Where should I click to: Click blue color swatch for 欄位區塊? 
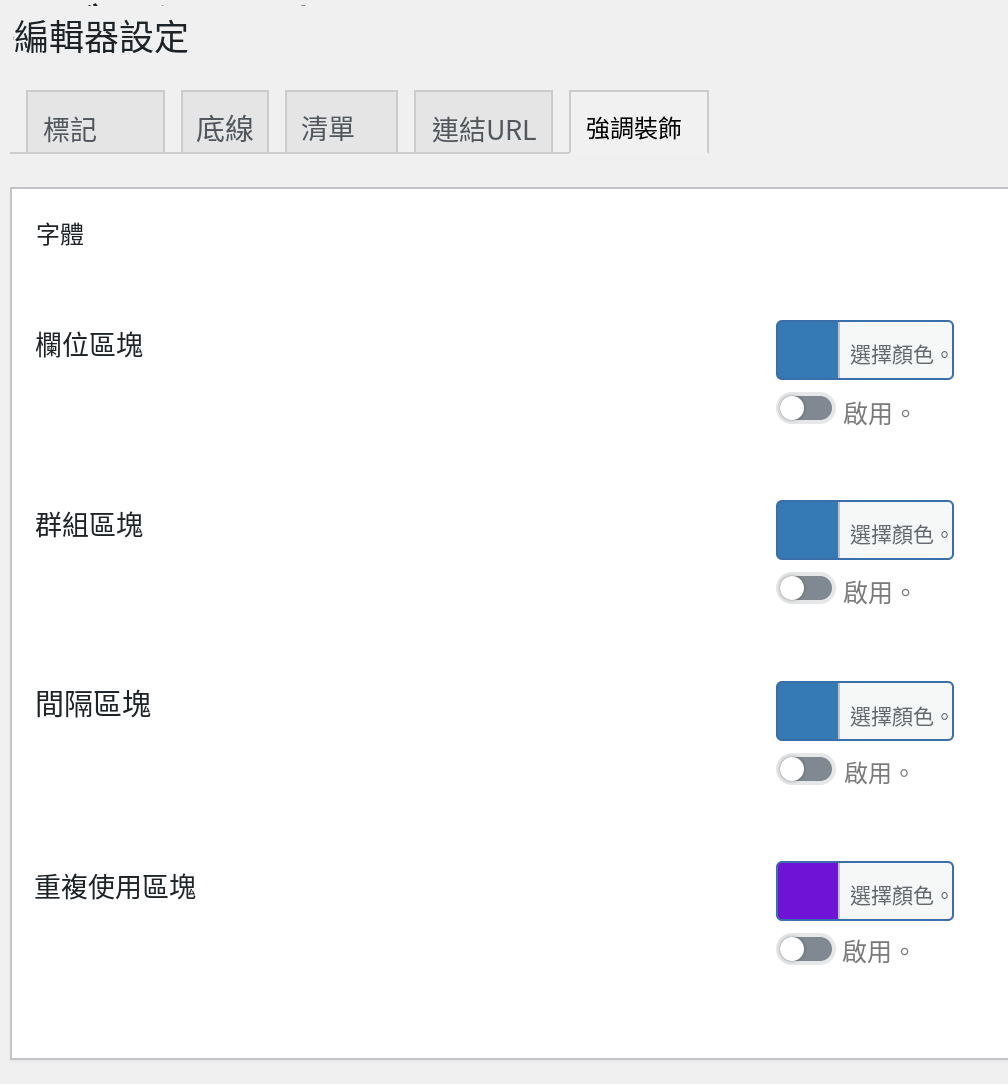[x=808, y=350]
